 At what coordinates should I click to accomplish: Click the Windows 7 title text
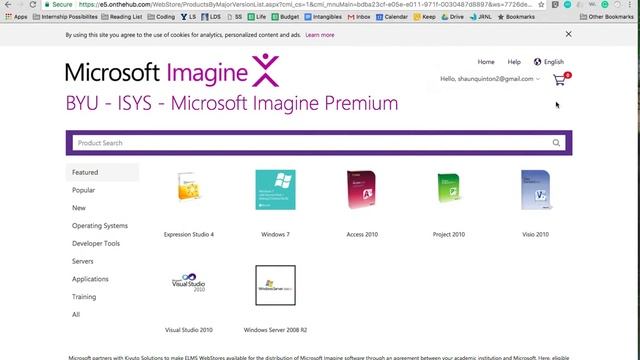(276, 235)
